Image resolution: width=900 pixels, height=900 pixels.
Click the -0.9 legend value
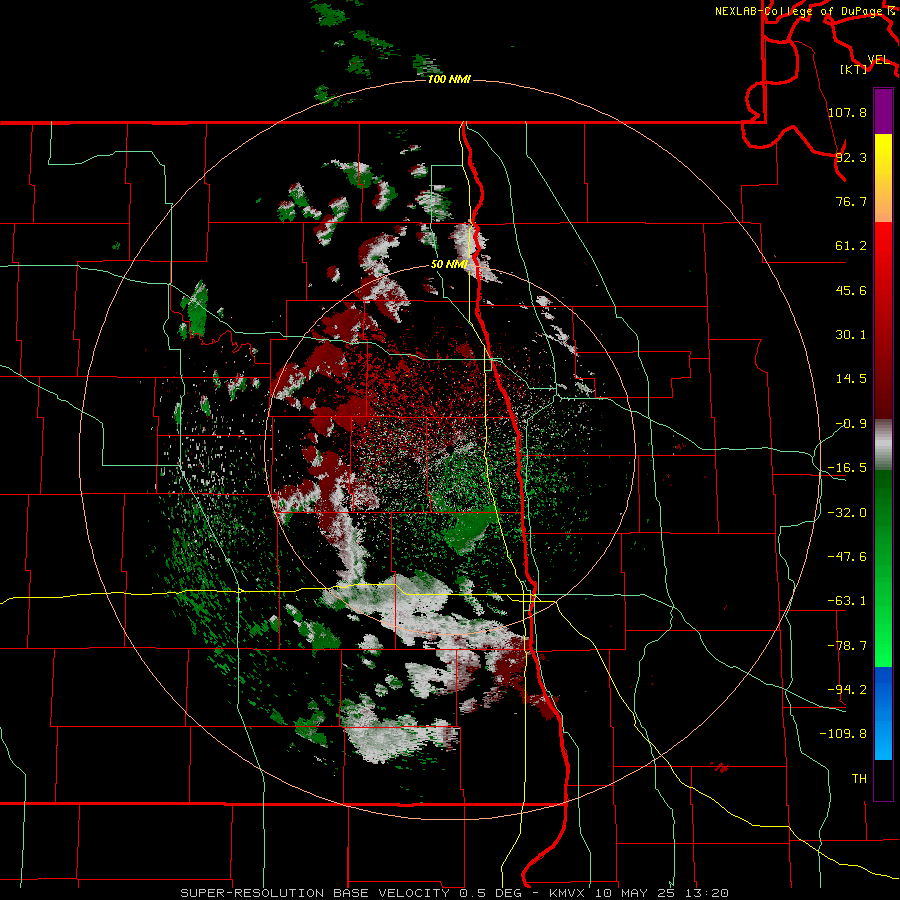pos(851,424)
